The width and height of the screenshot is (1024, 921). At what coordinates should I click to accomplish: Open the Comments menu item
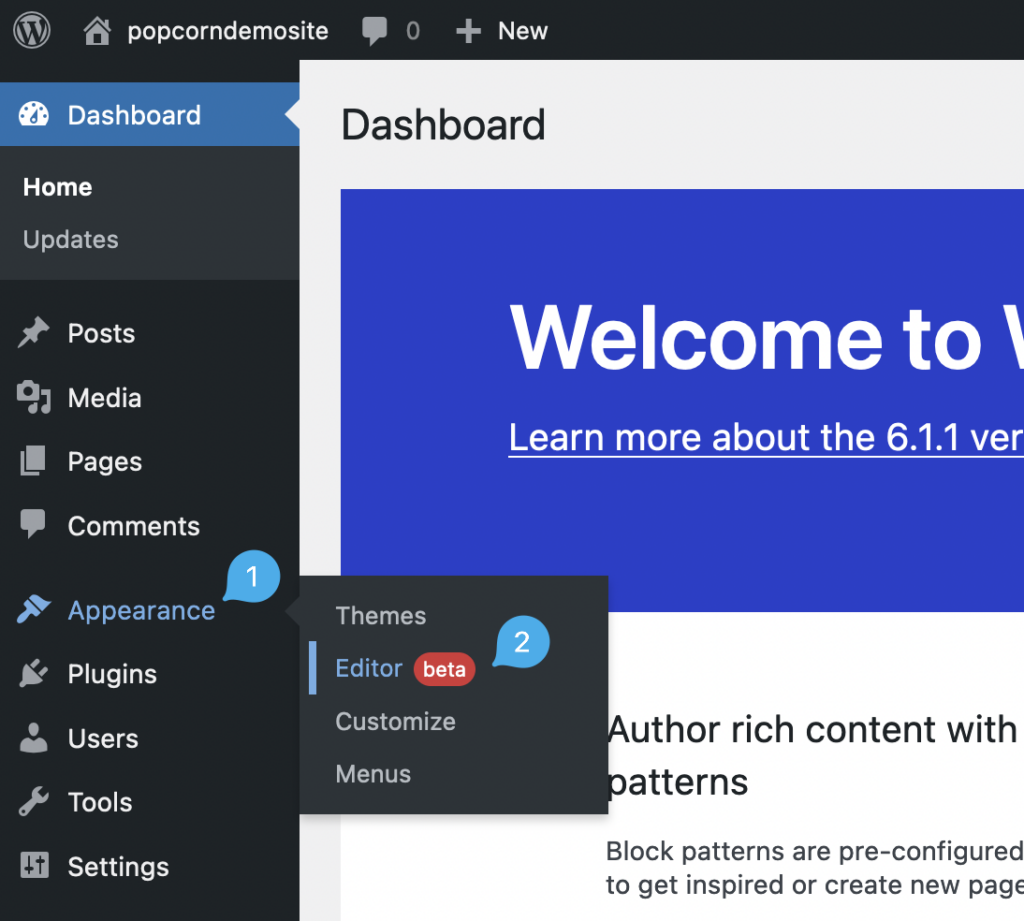point(134,526)
